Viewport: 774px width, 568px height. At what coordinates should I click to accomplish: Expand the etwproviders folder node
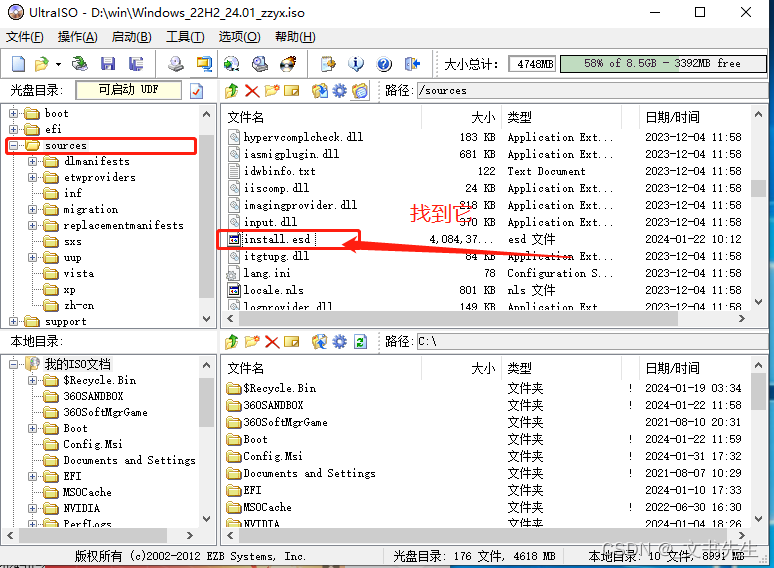click(33, 177)
